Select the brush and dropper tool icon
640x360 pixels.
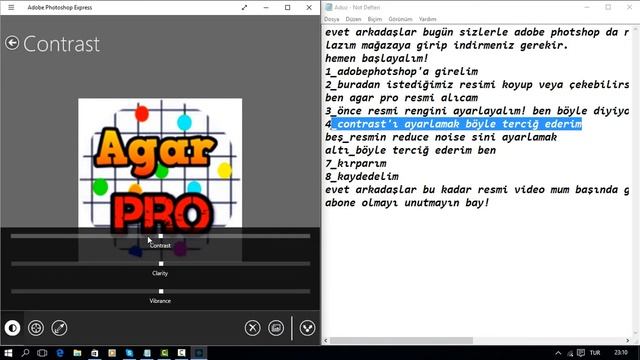[x=59, y=328]
